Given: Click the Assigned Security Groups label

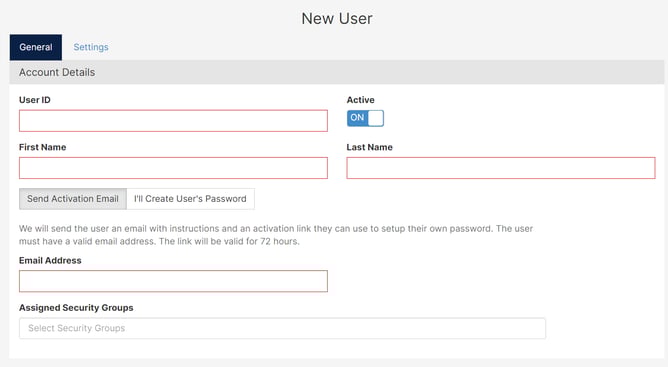Looking at the screenshot, I should [76, 308].
